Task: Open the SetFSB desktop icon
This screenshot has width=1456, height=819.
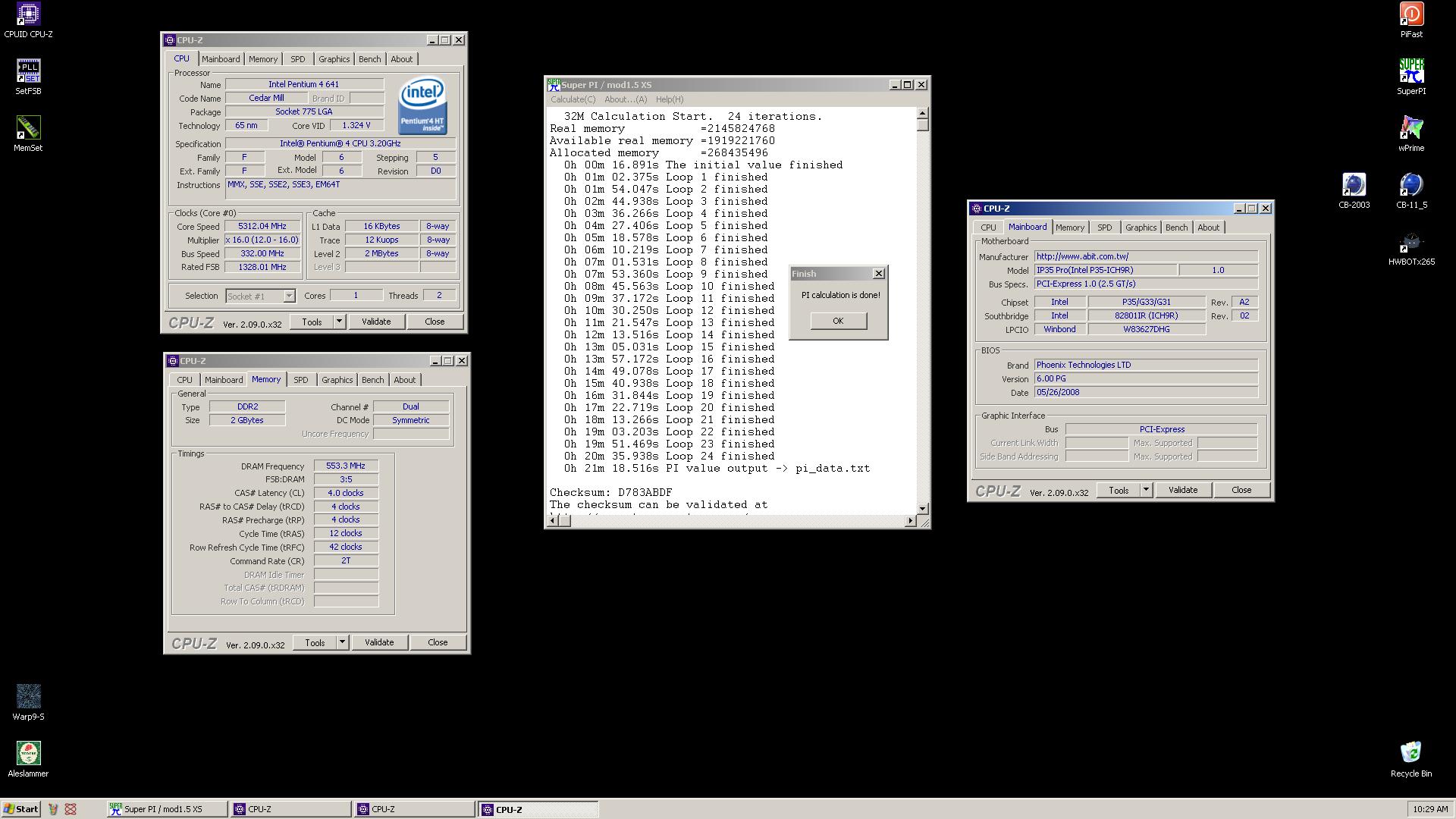Action: [28, 77]
